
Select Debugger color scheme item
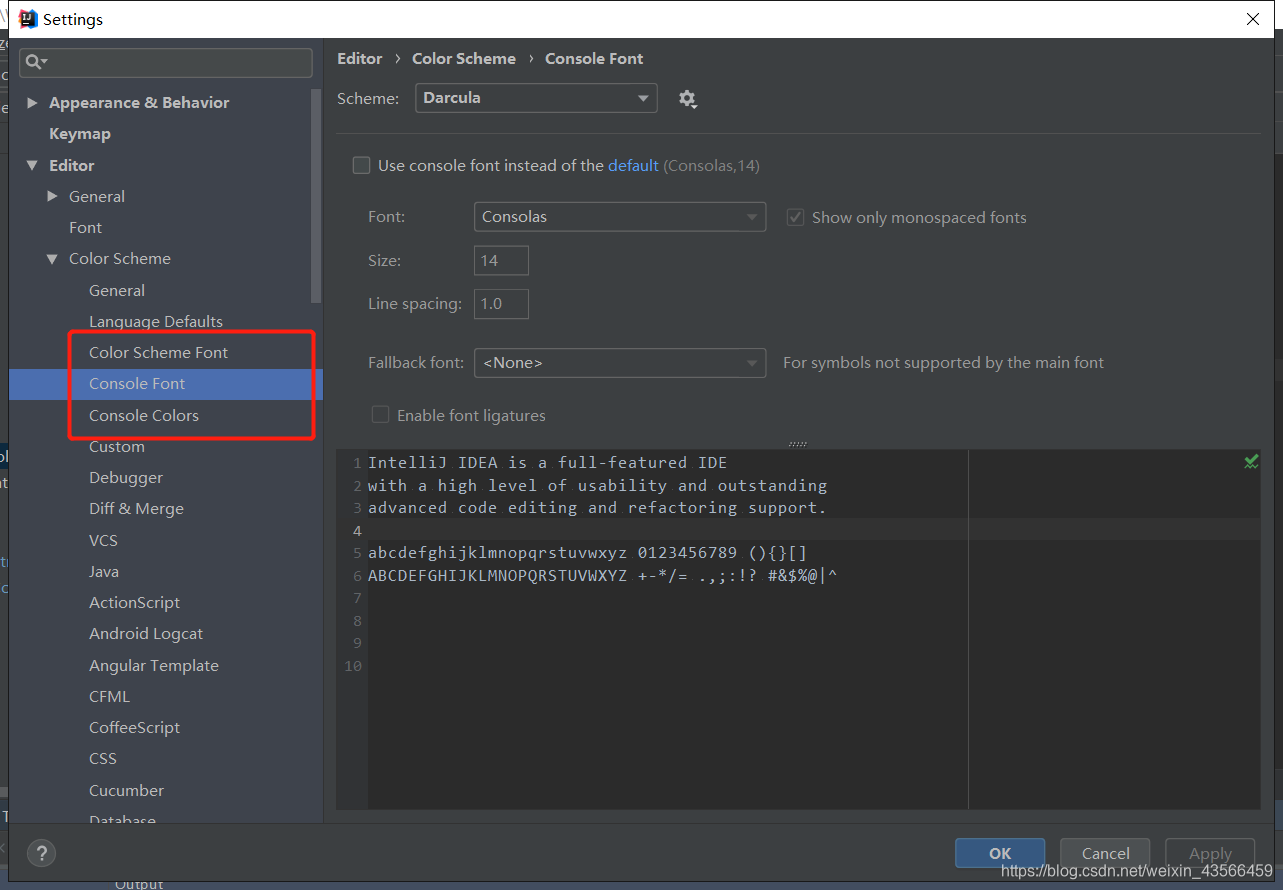point(126,477)
